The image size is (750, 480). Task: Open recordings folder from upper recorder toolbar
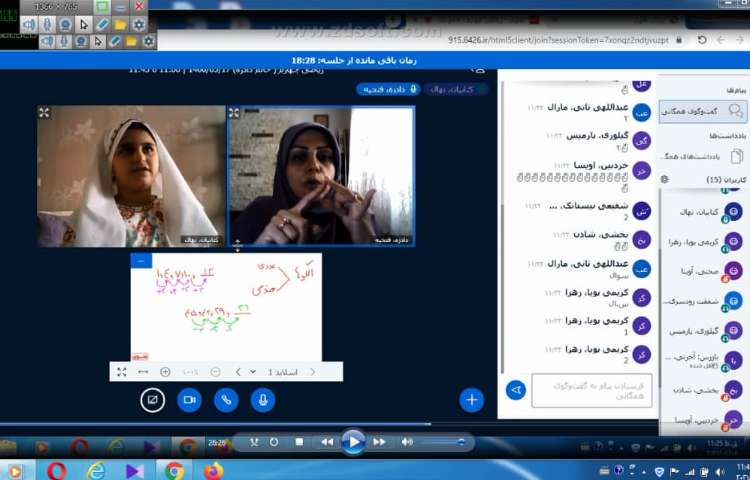tap(120, 24)
